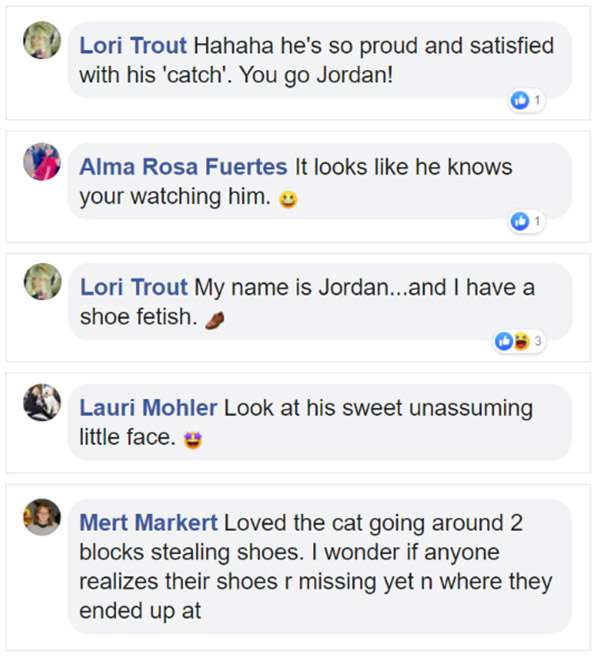Click the like reaction on Alma Rosa Fuertes' comment
600x661 pixels.
(x=520, y=222)
